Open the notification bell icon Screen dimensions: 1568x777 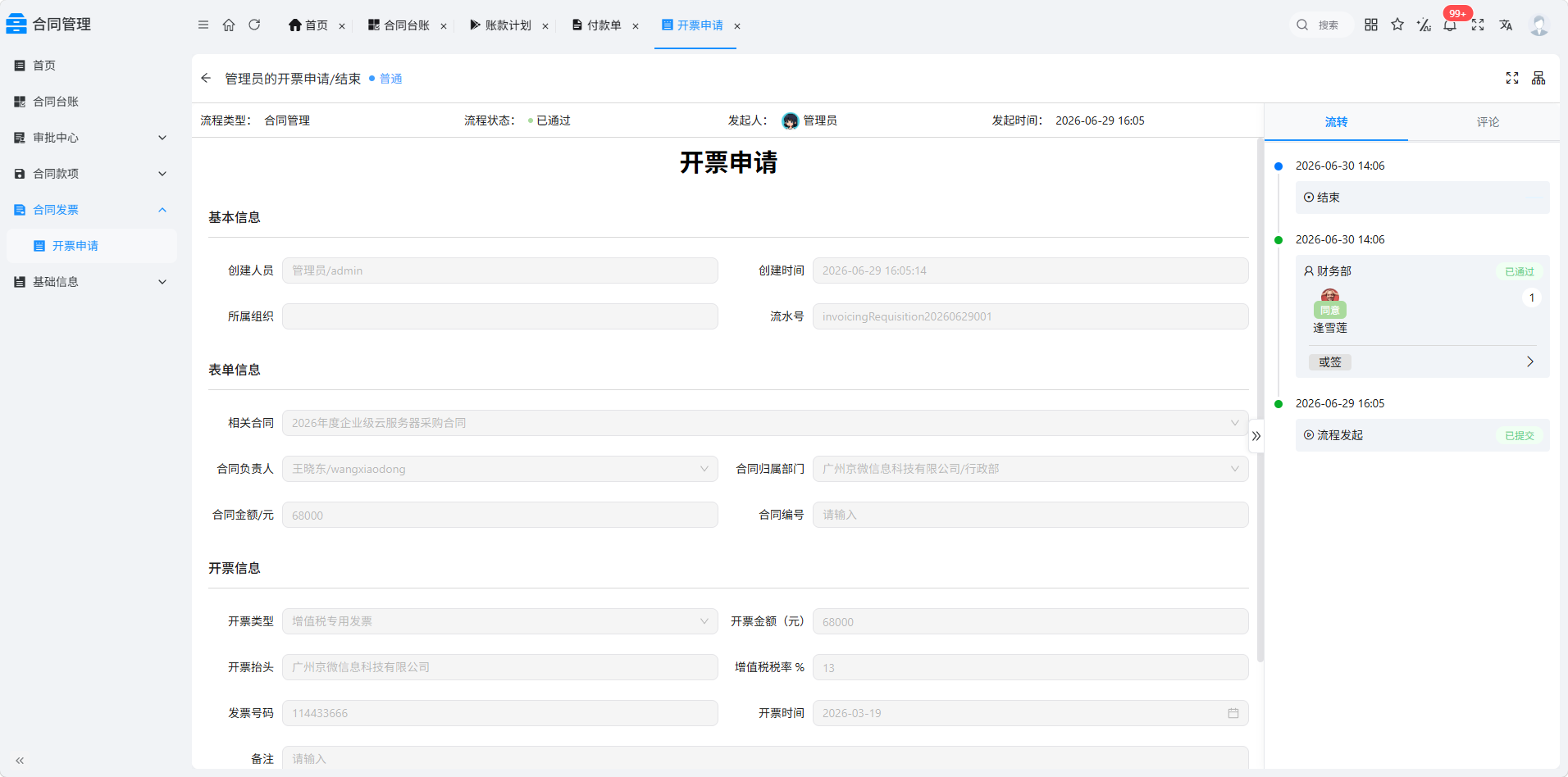tap(1450, 25)
